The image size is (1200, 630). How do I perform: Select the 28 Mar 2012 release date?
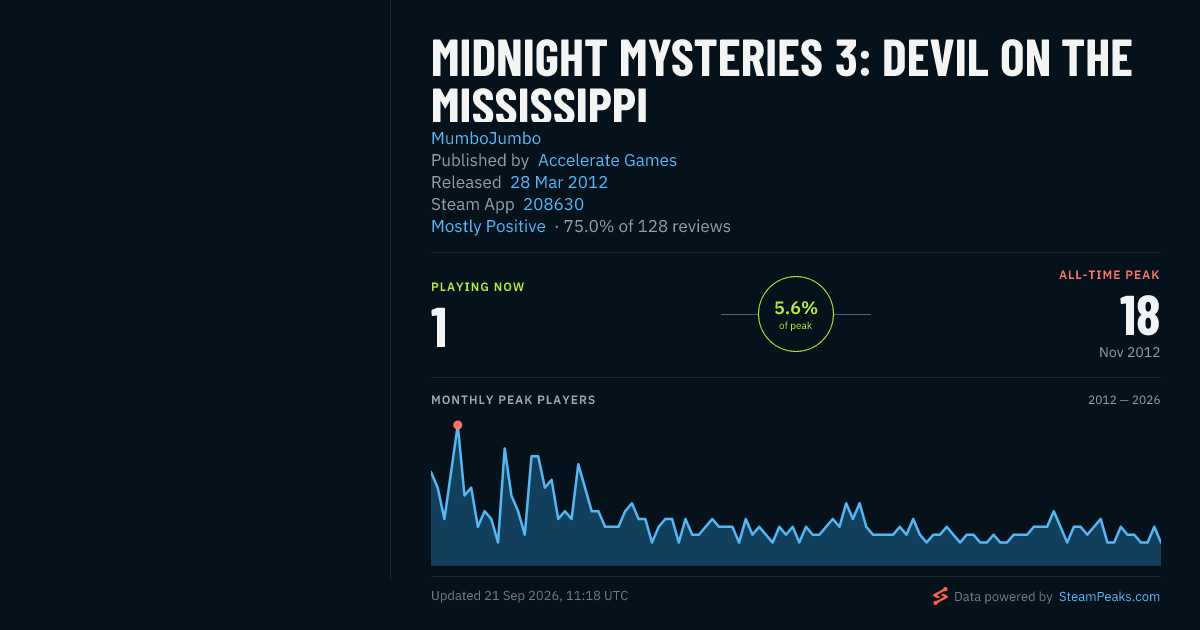click(x=559, y=182)
